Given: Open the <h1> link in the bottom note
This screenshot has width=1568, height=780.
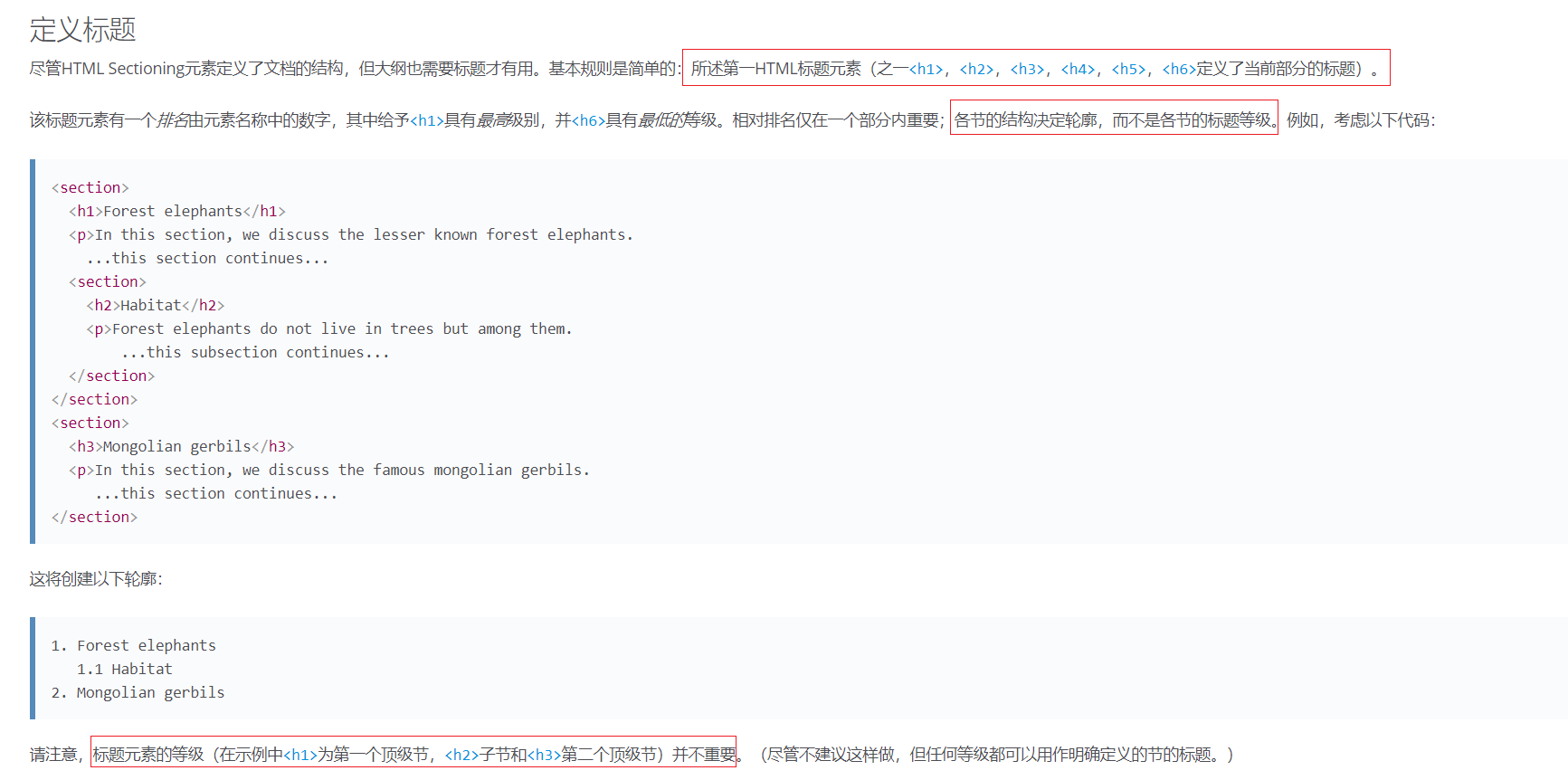Looking at the screenshot, I should (300, 755).
